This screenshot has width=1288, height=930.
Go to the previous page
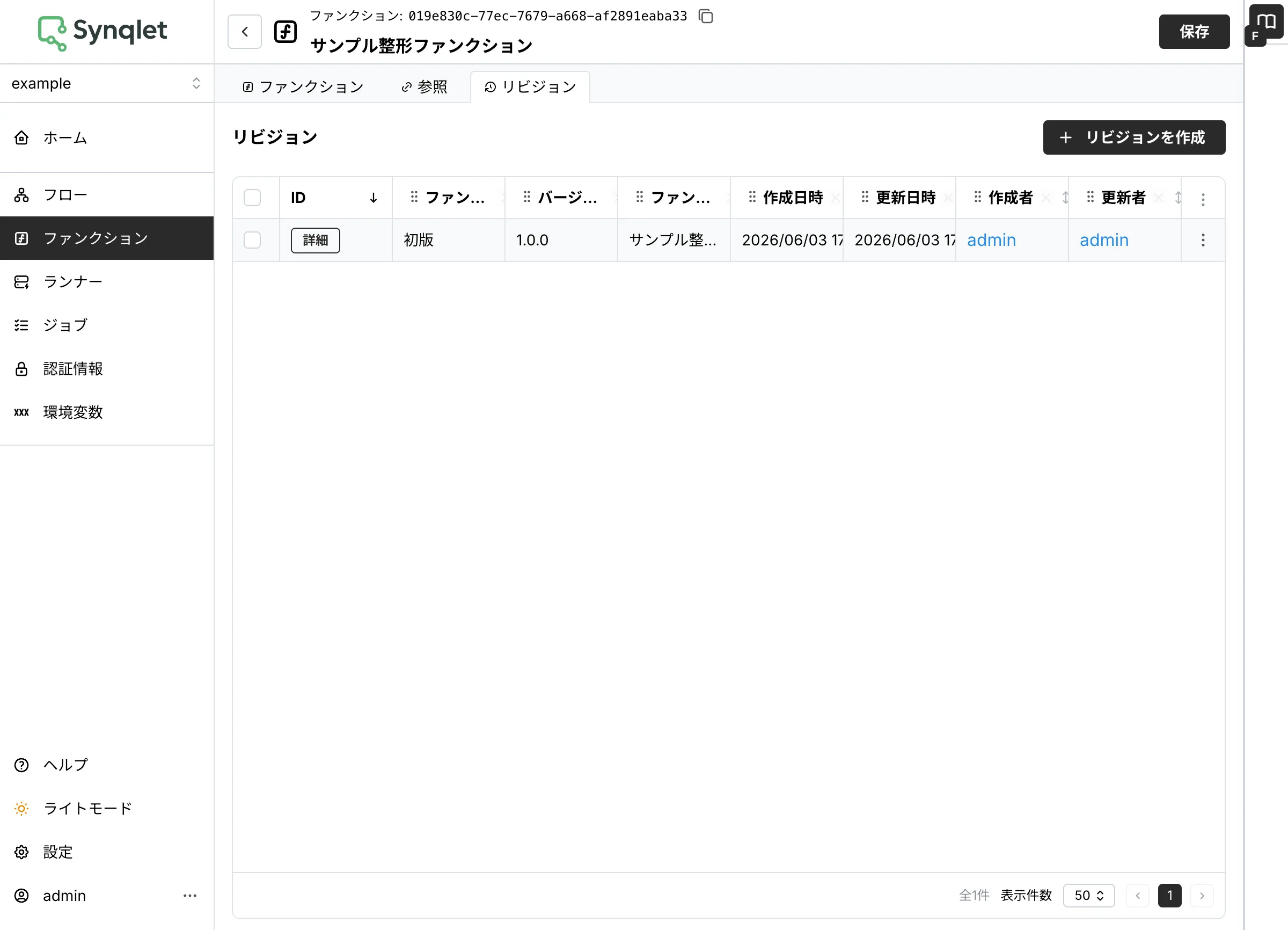pyautogui.click(x=1138, y=895)
